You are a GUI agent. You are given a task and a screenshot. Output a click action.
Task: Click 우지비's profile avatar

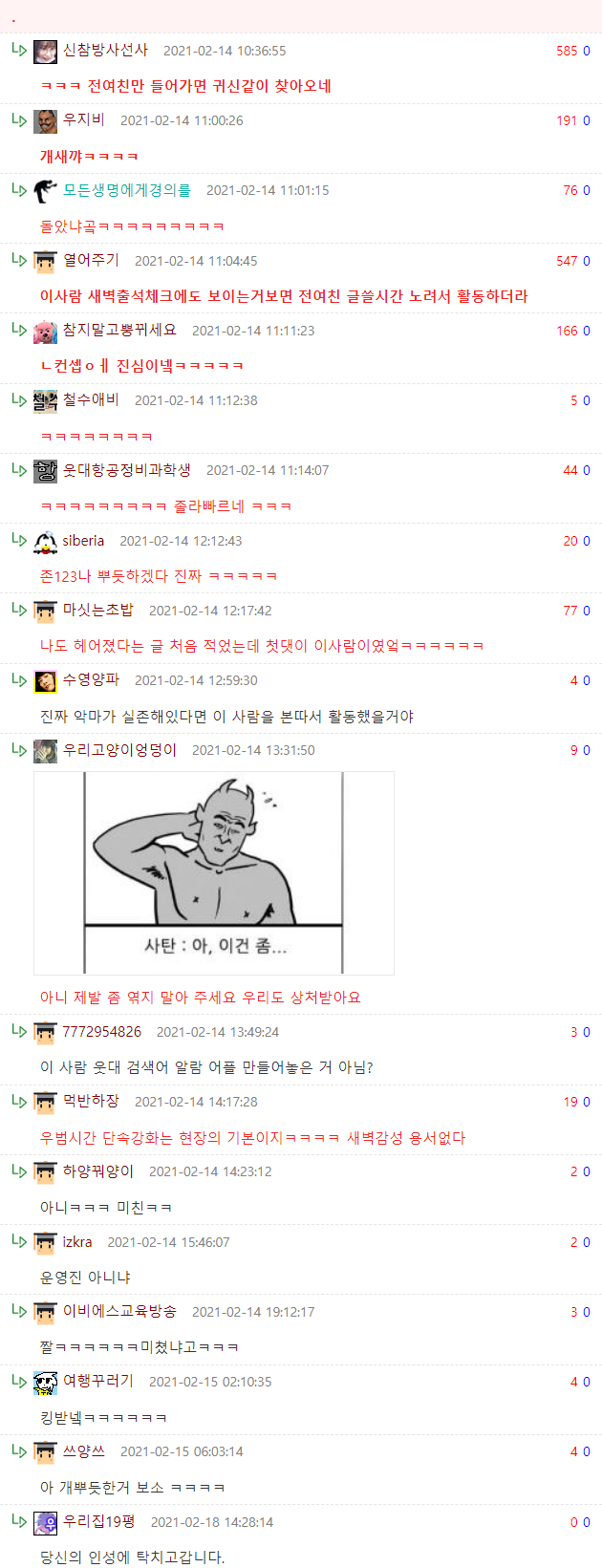(x=45, y=121)
